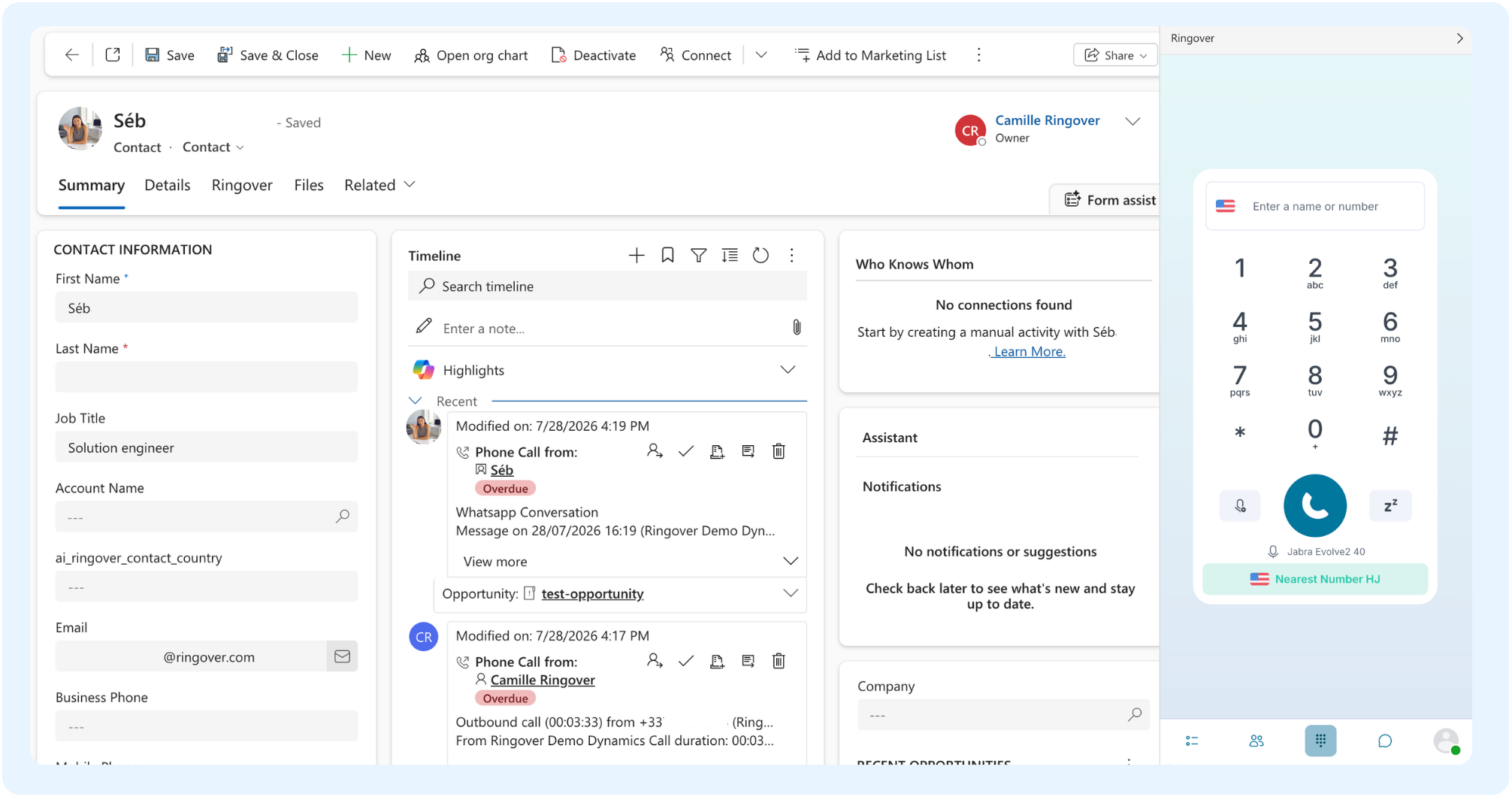Search Account Name lookup icon
This screenshot has width=1512, height=797.
click(343, 517)
